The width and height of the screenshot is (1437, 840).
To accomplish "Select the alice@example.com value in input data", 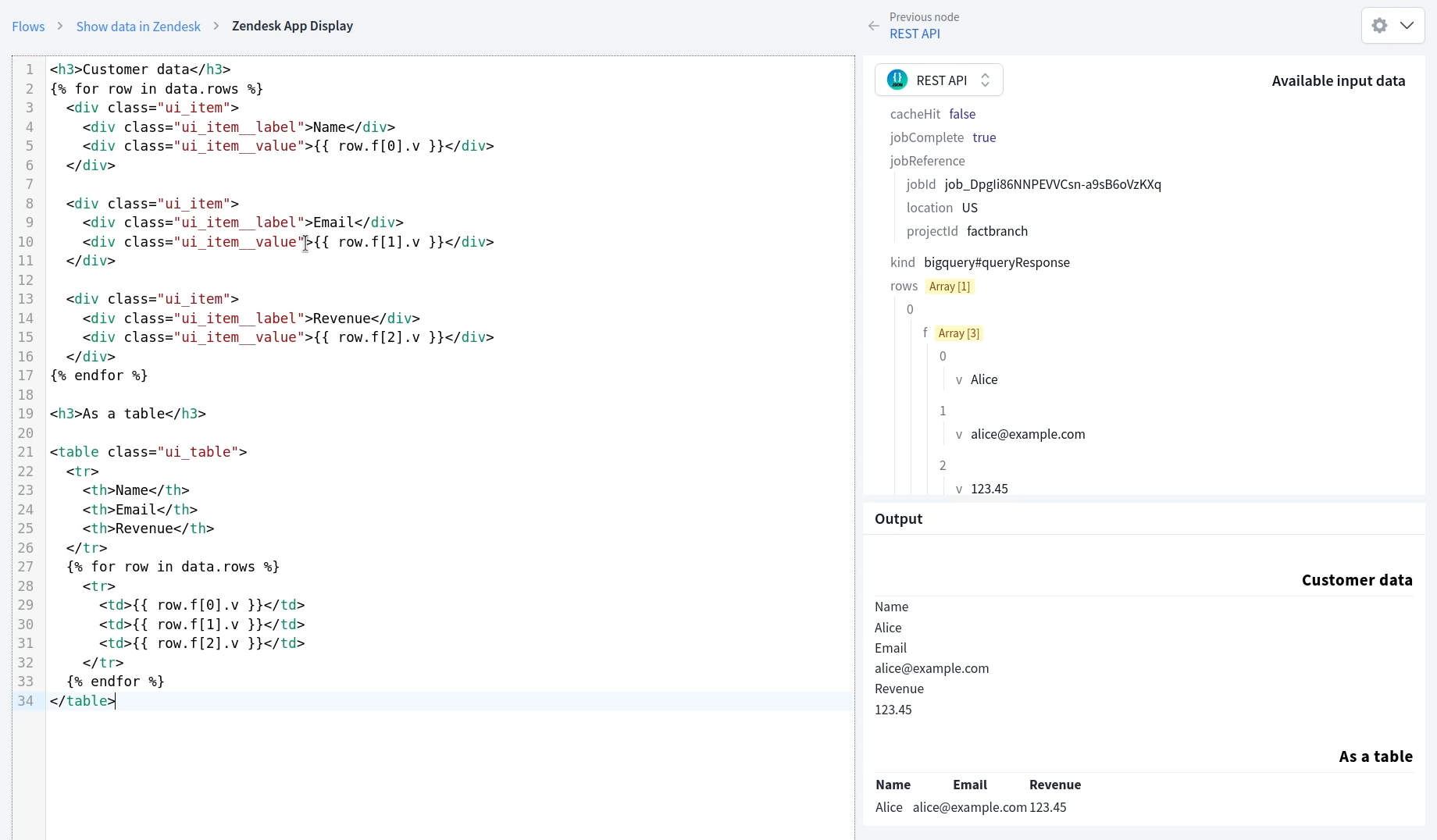I will tap(1028, 435).
